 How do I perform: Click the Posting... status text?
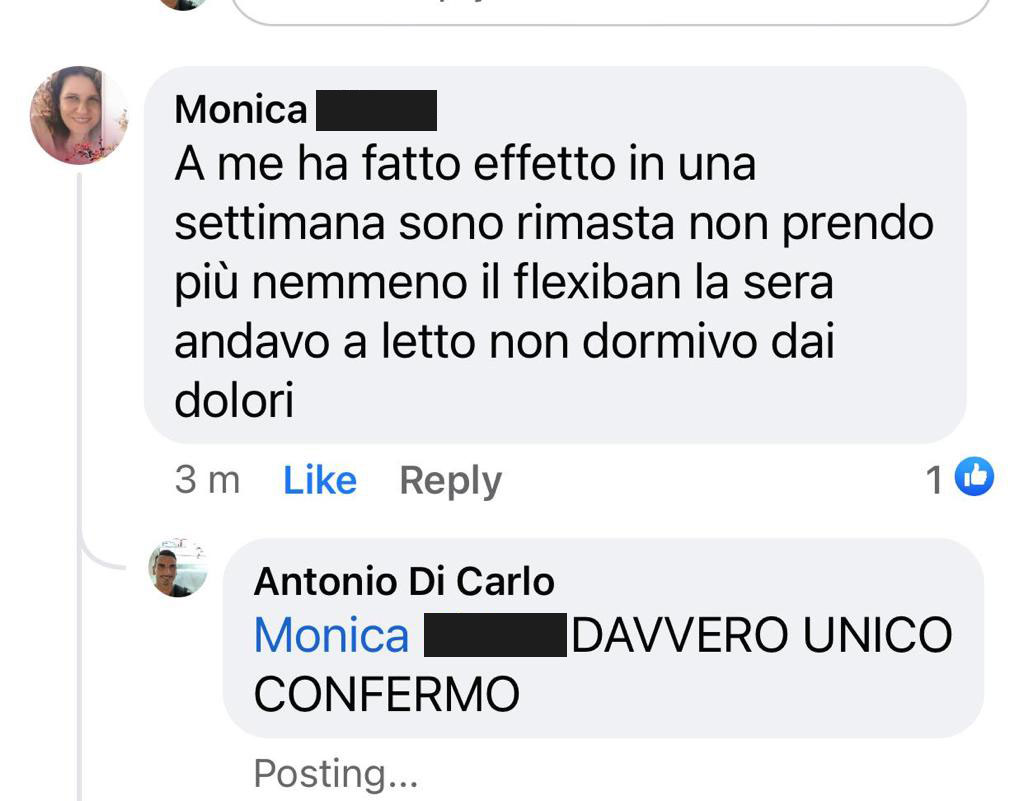336,774
